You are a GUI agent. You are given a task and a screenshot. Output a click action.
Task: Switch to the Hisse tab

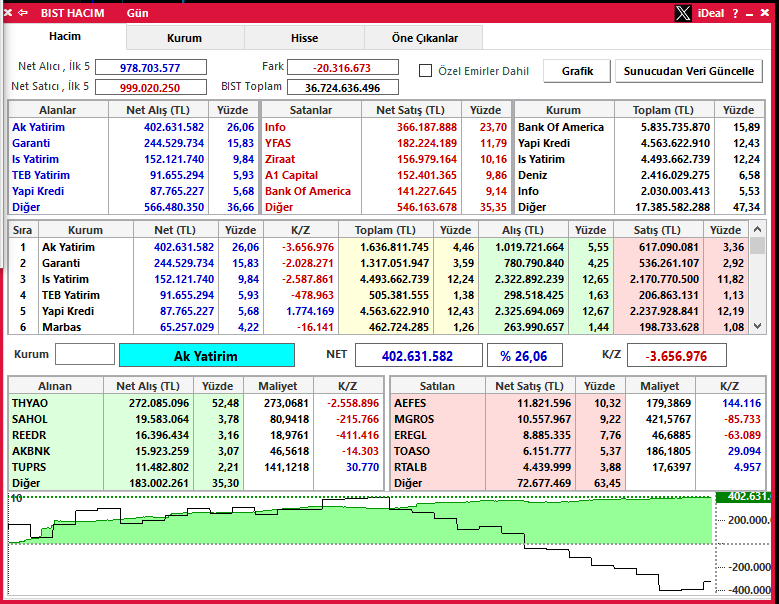(304, 38)
